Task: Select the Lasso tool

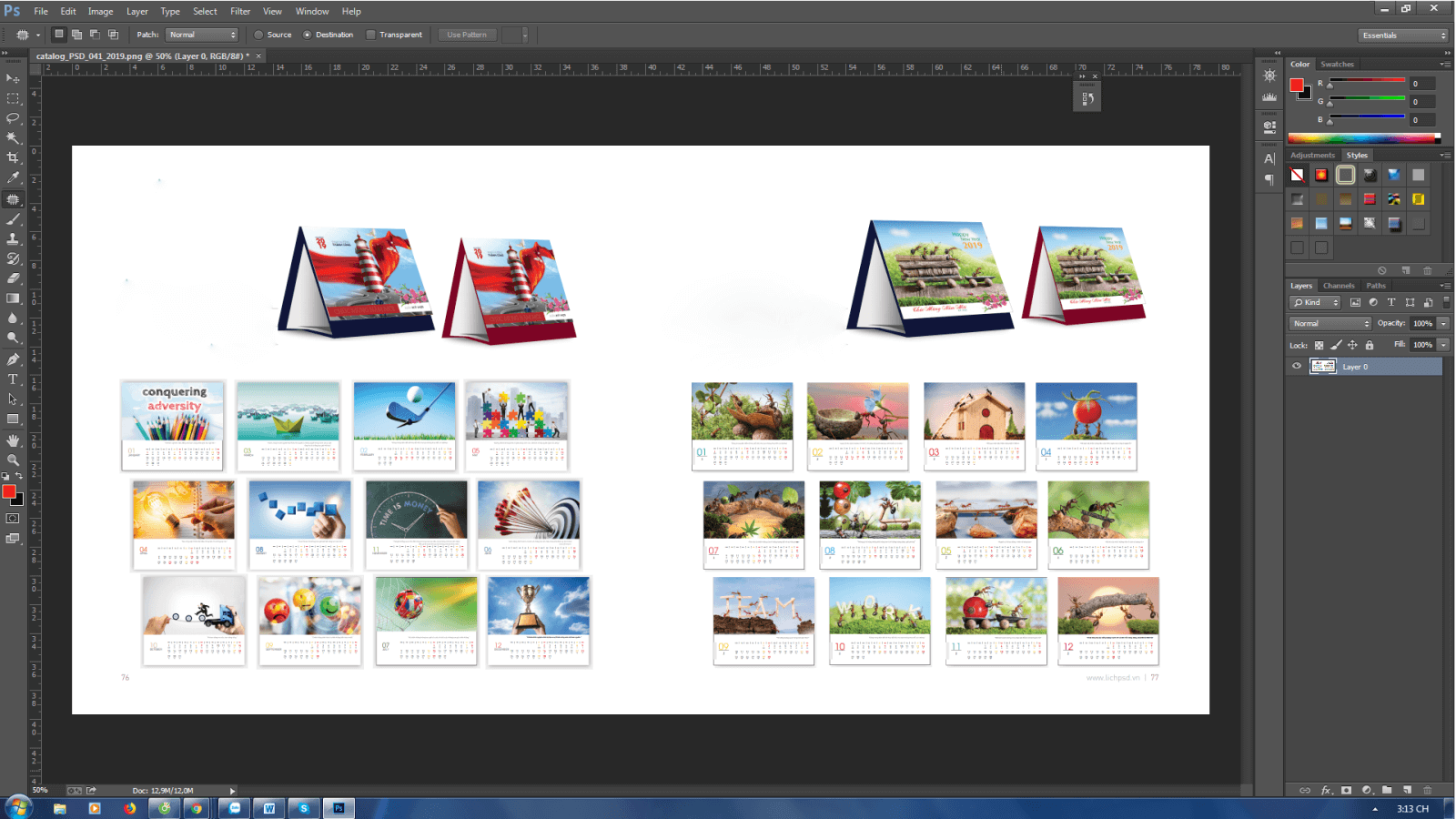Action: (x=13, y=118)
